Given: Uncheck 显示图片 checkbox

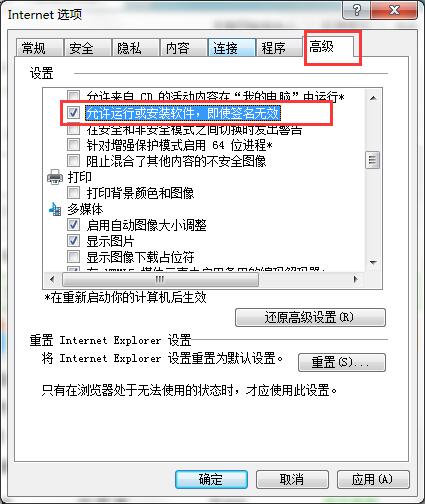Looking at the screenshot, I should 73,241.
